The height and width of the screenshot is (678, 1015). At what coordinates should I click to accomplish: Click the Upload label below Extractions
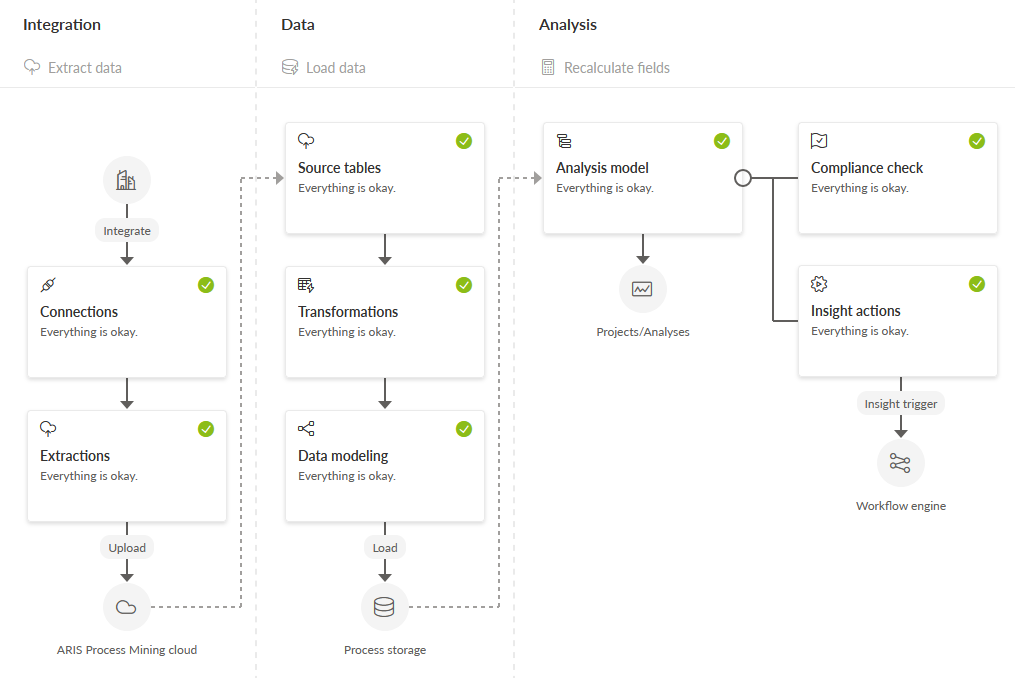pyautogui.click(x=127, y=547)
